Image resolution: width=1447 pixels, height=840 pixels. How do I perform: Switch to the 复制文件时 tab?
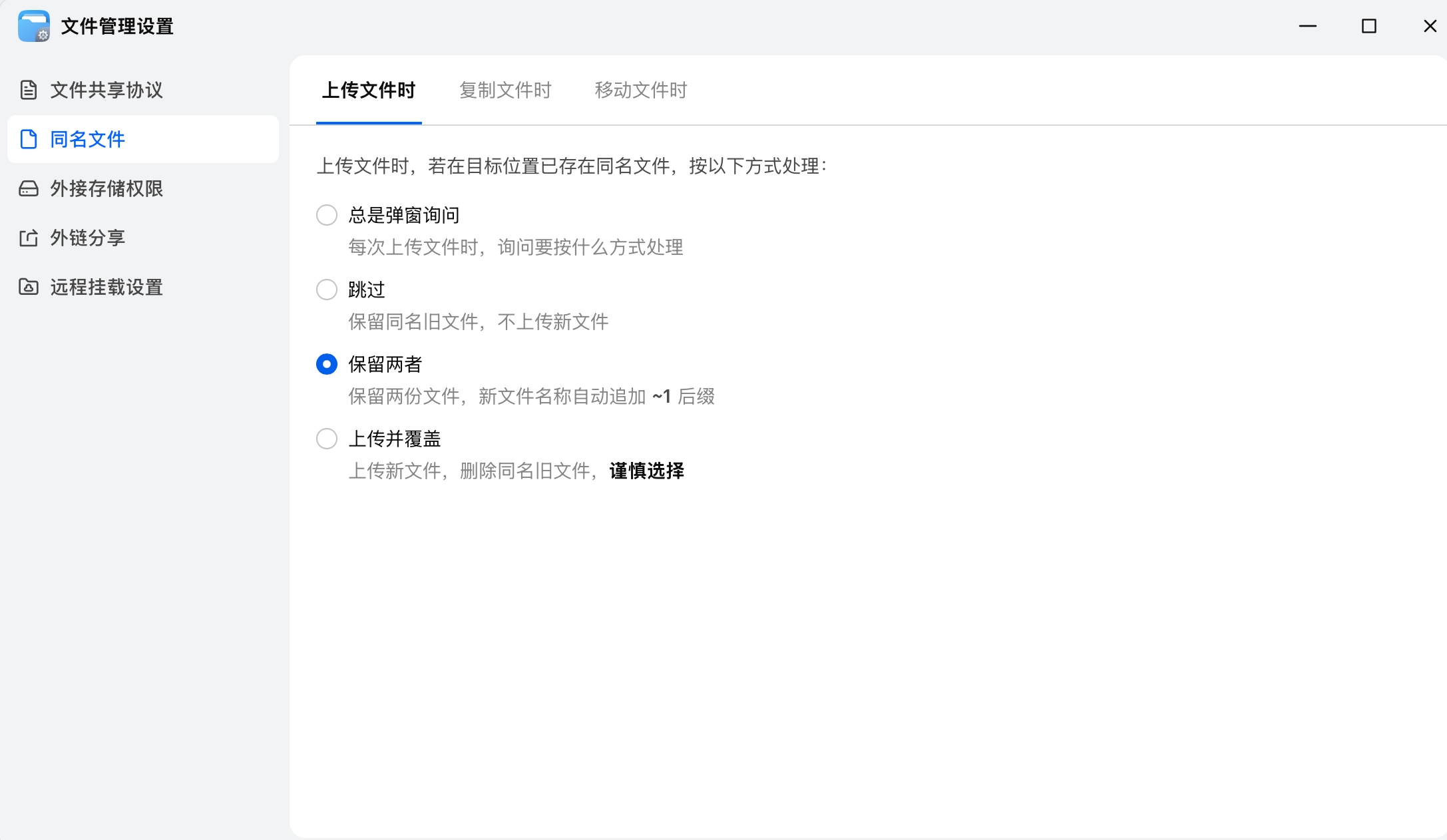(505, 90)
